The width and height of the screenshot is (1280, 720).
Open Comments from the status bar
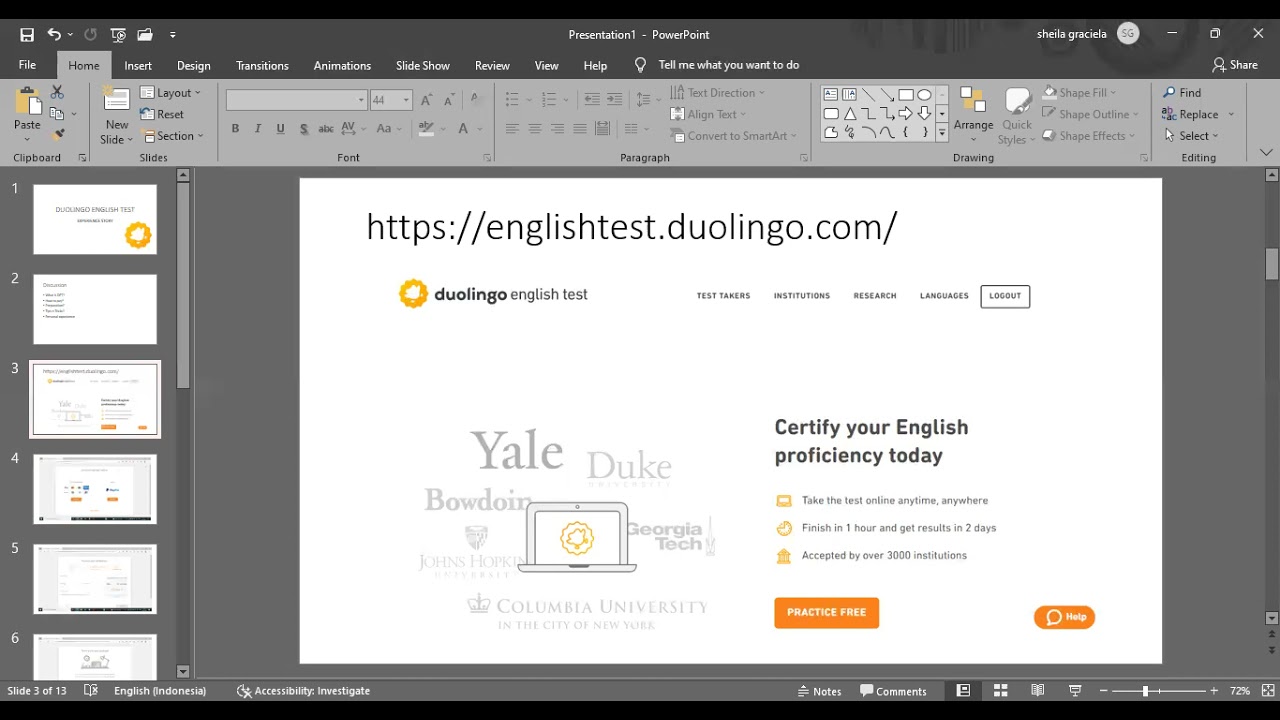click(x=893, y=691)
